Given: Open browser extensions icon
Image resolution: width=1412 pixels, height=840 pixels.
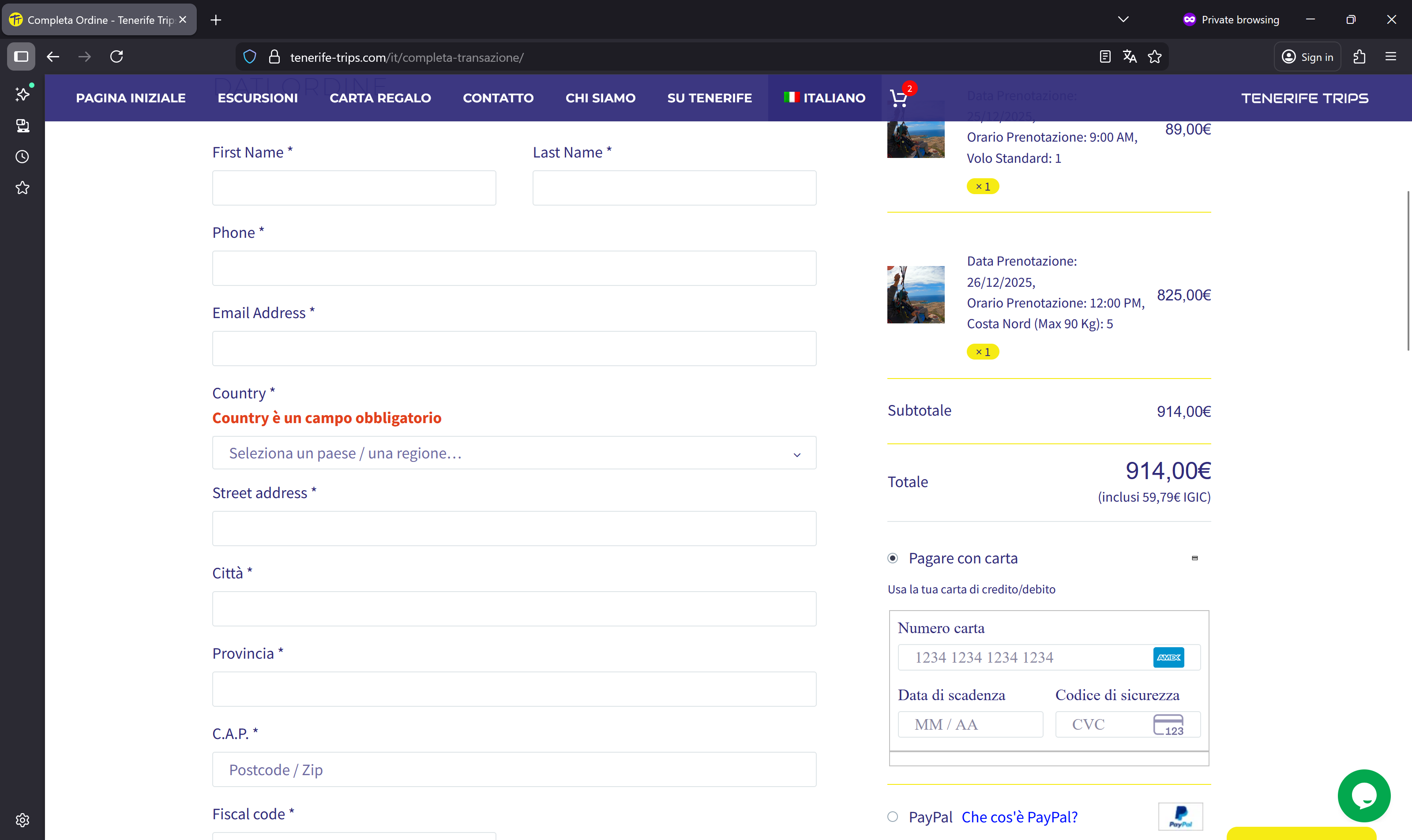Looking at the screenshot, I should (x=1359, y=56).
